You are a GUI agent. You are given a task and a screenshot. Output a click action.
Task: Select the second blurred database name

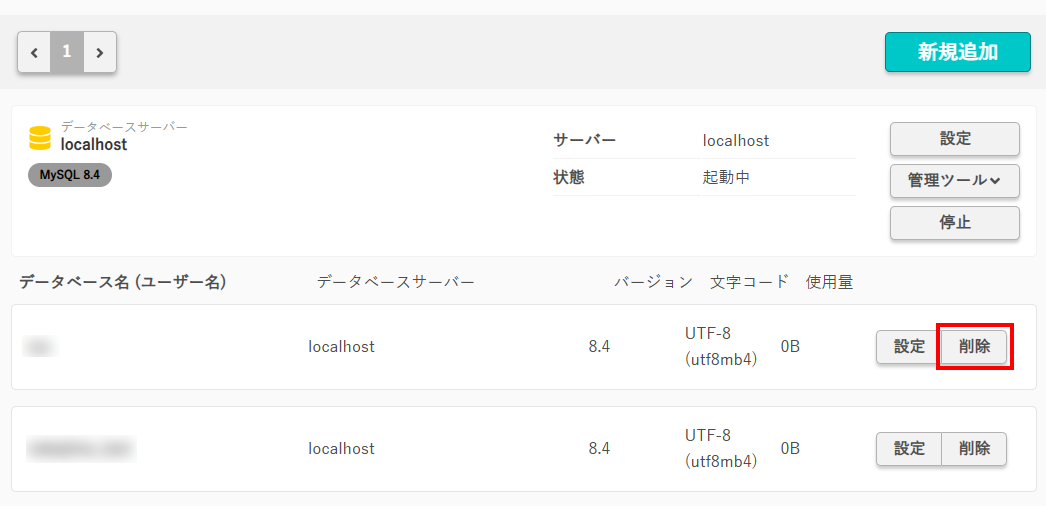81,449
